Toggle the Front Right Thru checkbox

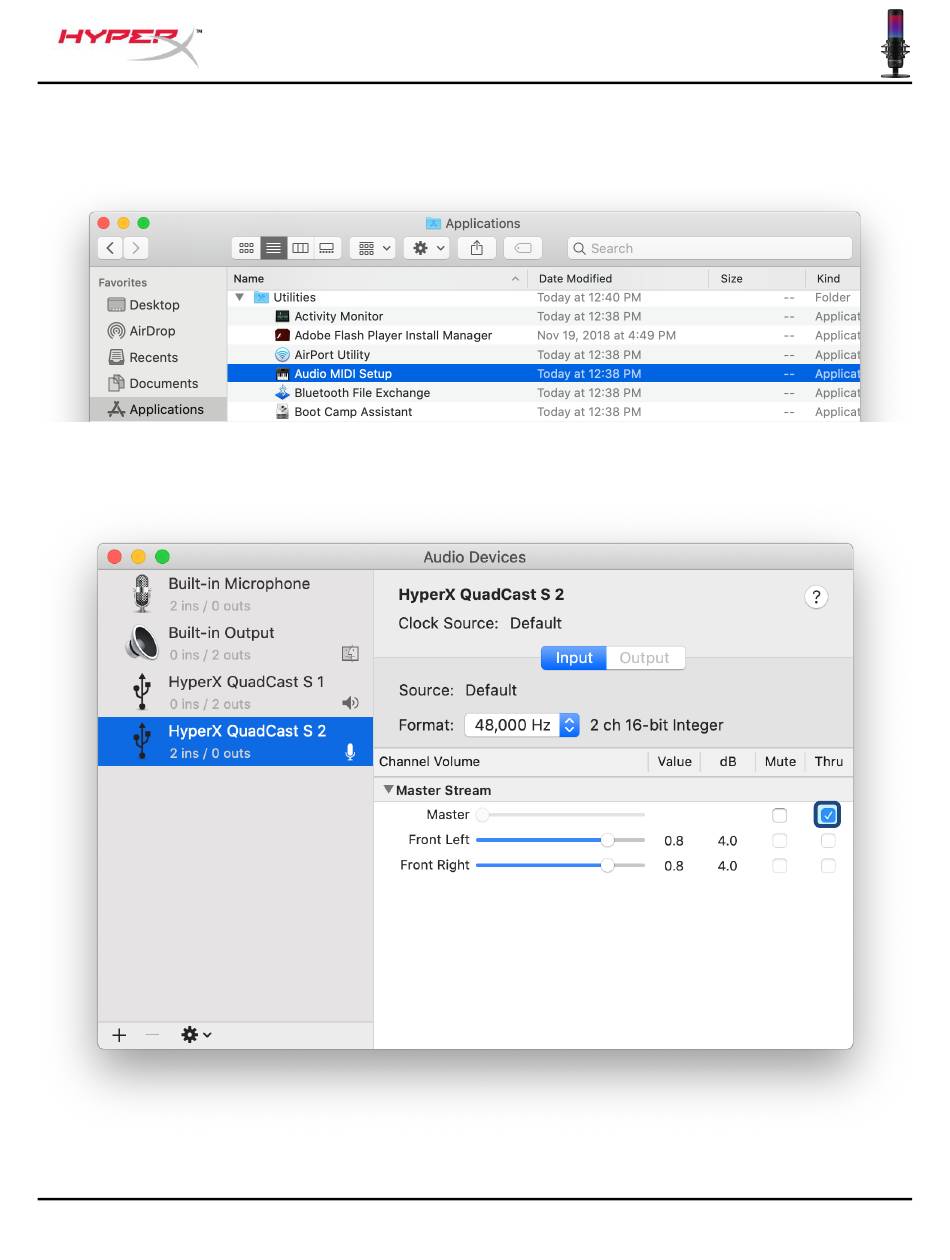pyautogui.click(x=828, y=865)
